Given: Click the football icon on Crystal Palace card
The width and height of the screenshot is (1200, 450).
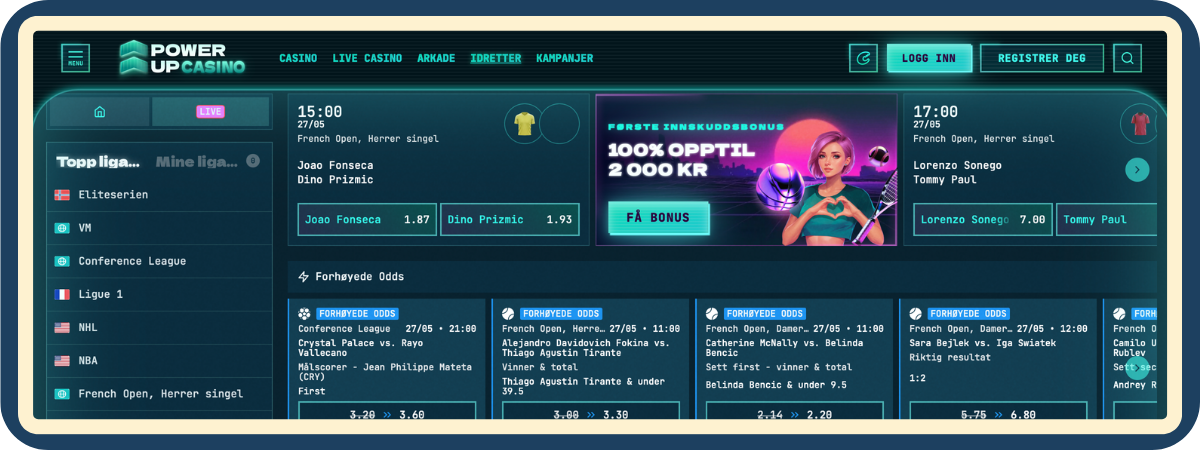Looking at the screenshot, I should click(x=304, y=313).
